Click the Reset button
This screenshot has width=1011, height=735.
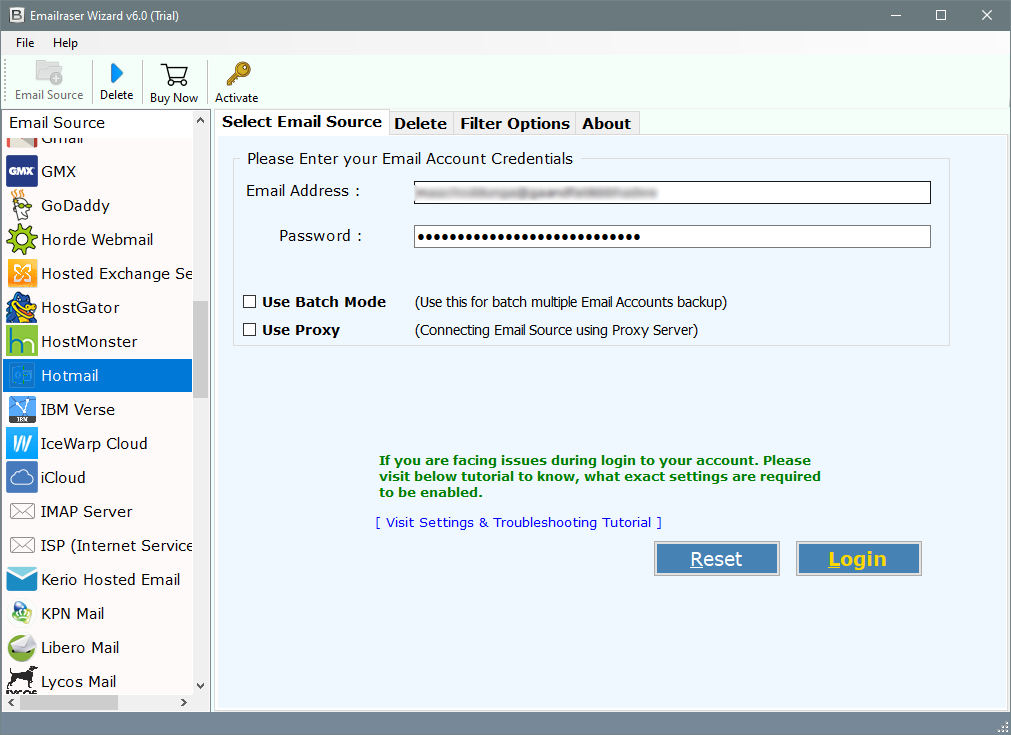click(716, 559)
